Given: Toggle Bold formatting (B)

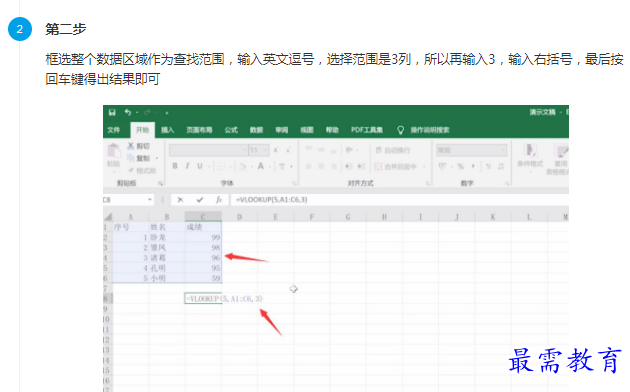Looking at the screenshot, I should (x=175, y=166).
